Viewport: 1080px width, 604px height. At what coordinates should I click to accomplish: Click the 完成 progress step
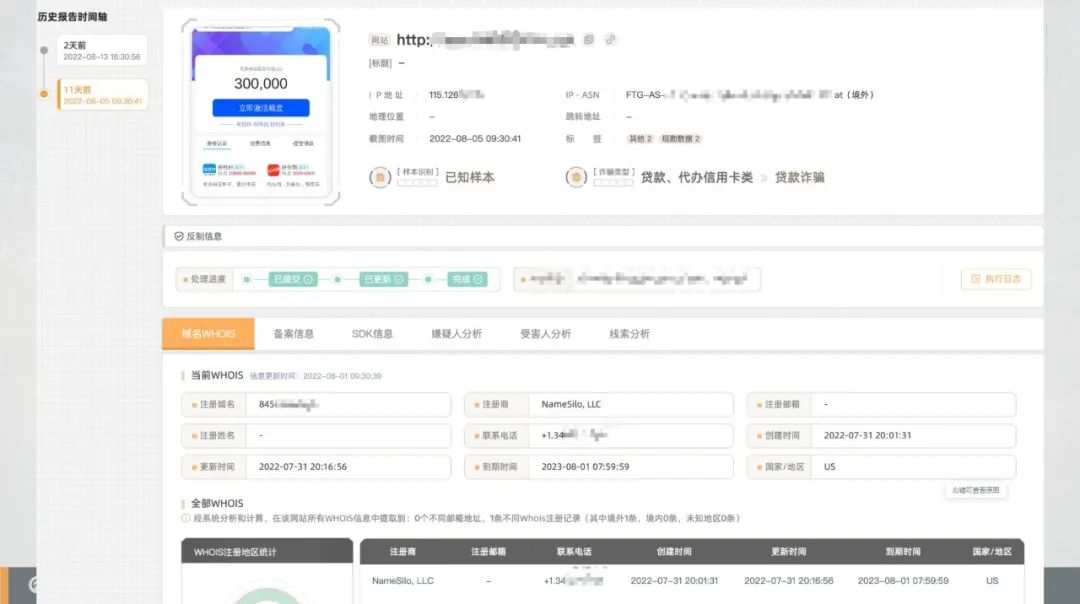[x=468, y=279]
